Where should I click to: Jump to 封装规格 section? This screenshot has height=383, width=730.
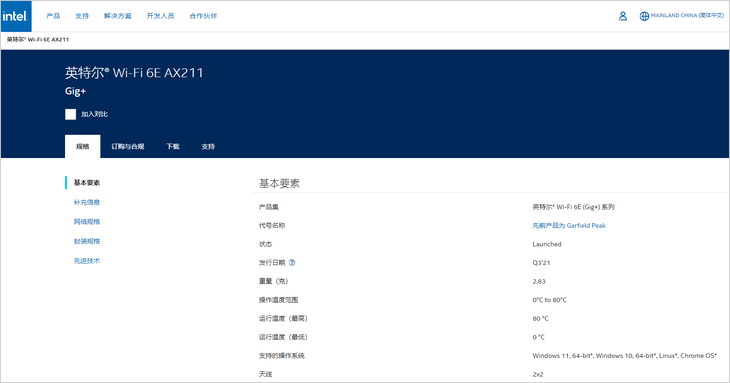[87, 241]
